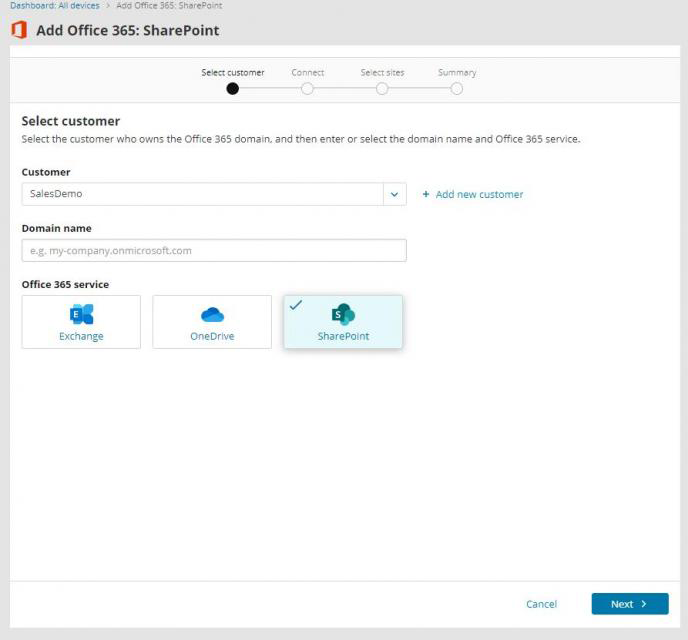Expand the Customer dropdown arrow
The height and width of the screenshot is (640, 688).
click(x=394, y=194)
